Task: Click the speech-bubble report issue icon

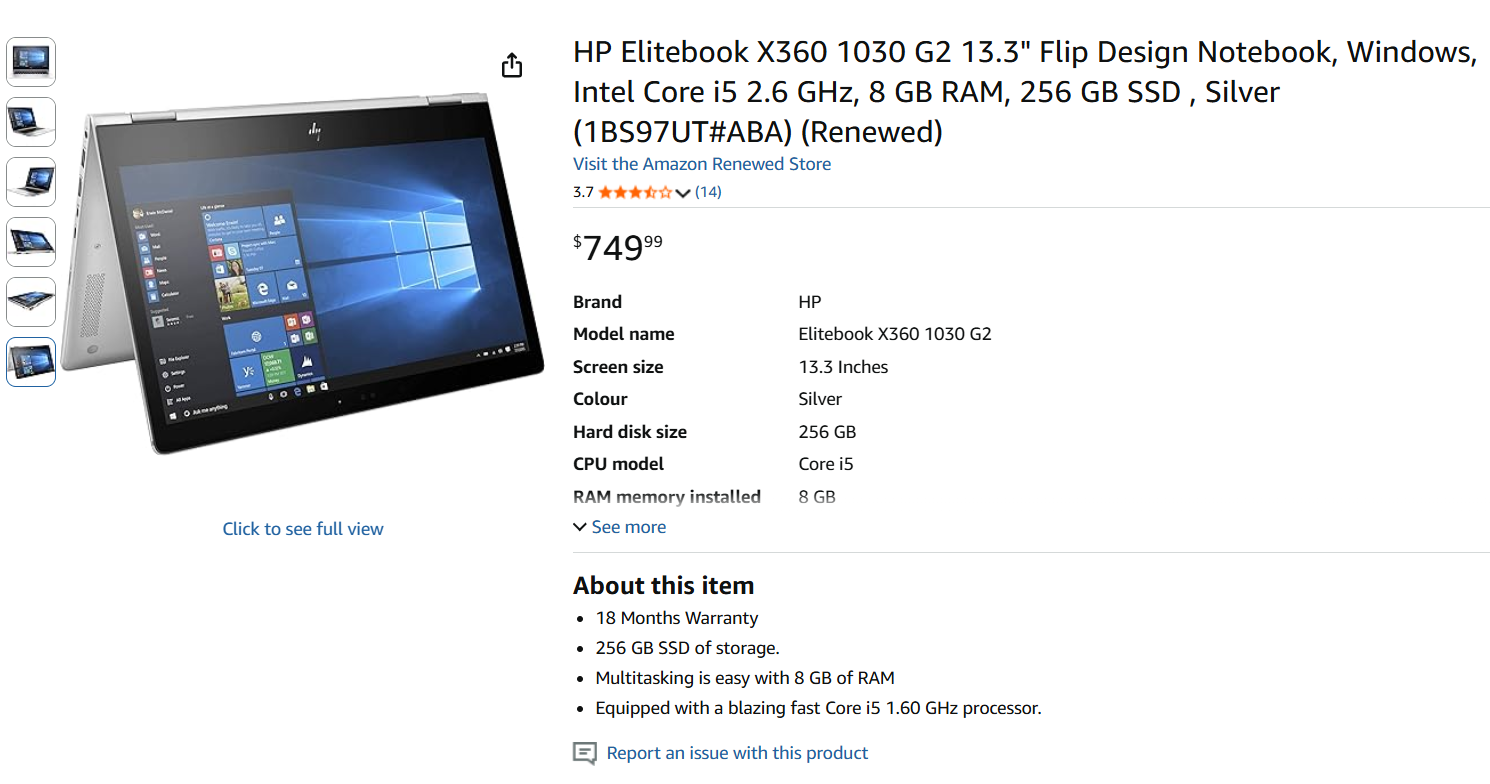Action: pyautogui.click(x=583, y=753)
